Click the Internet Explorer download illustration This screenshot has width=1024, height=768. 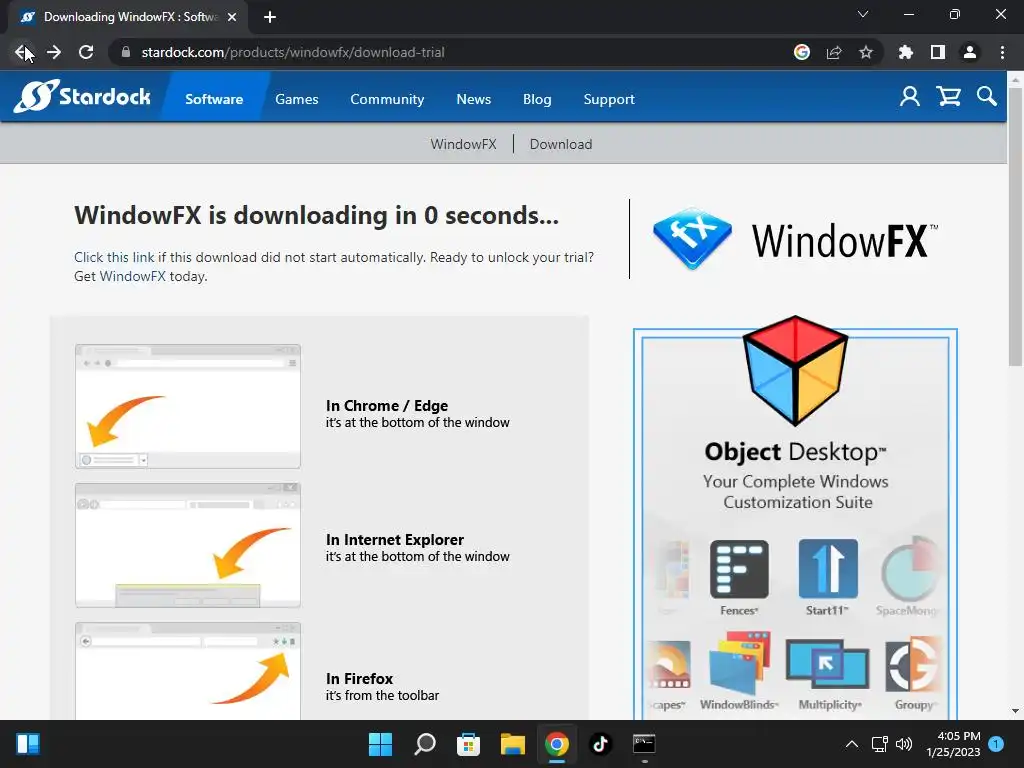(188, 546)
